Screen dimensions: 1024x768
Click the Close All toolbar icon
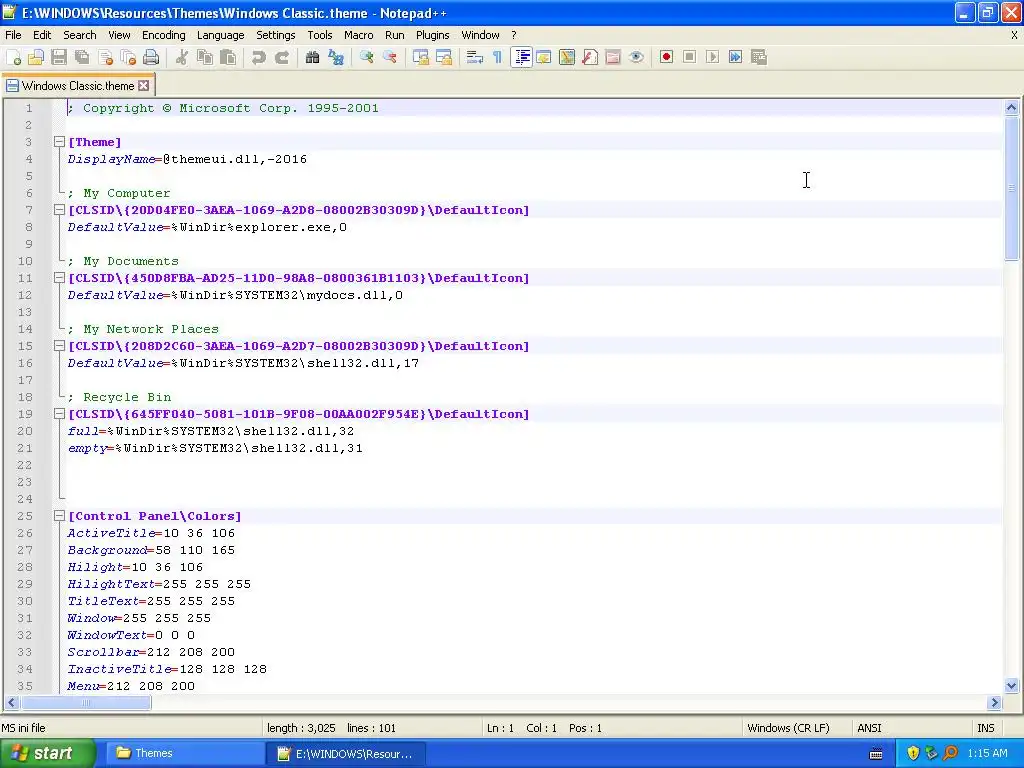coord(128,57)
